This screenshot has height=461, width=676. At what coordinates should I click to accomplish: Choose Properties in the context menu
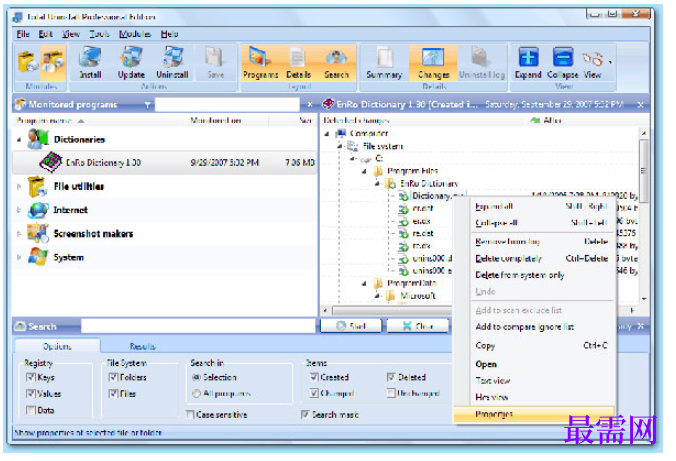[535, 414]
